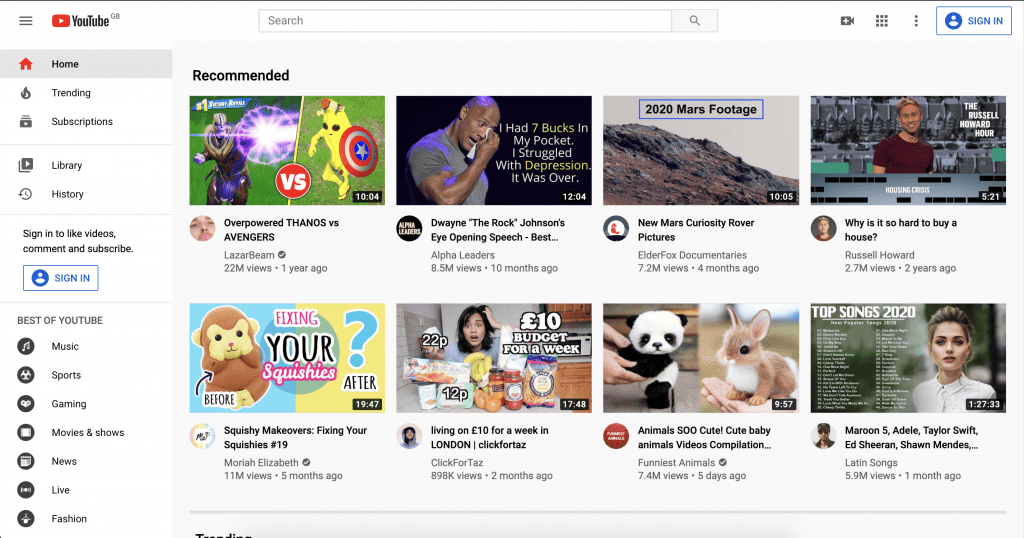Image resolution: width=1024 pixels, height=538 pixels.
Task: Click the Library icon in sidebar
Action: (25, 165)
